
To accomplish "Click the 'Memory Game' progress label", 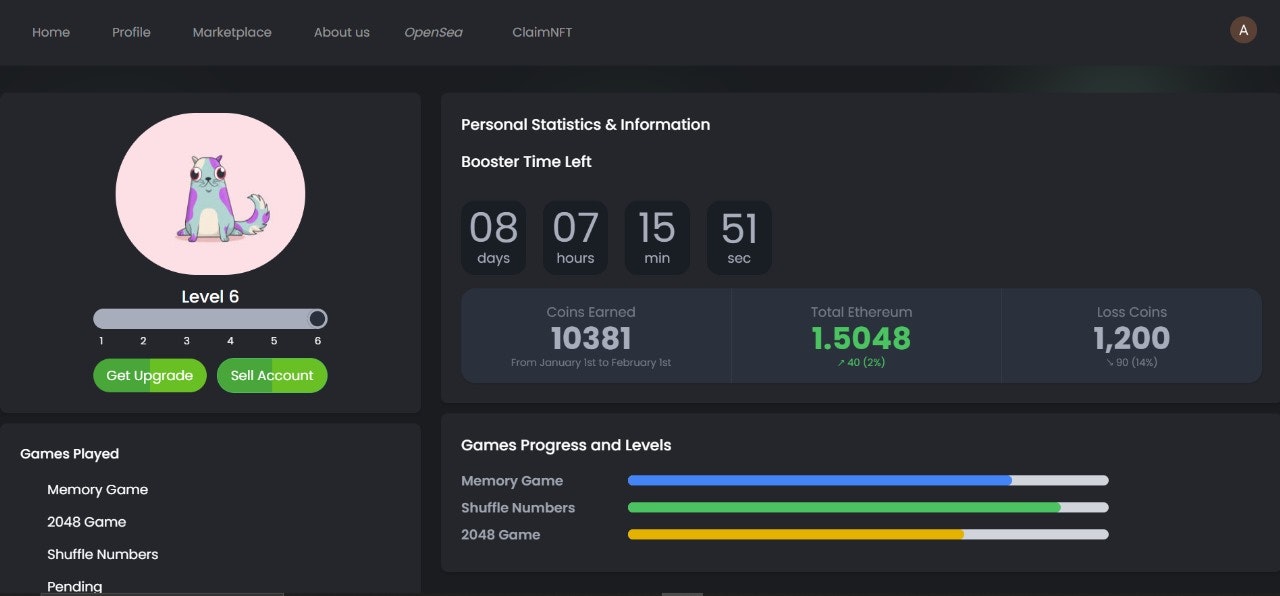I will coord(512,481).
